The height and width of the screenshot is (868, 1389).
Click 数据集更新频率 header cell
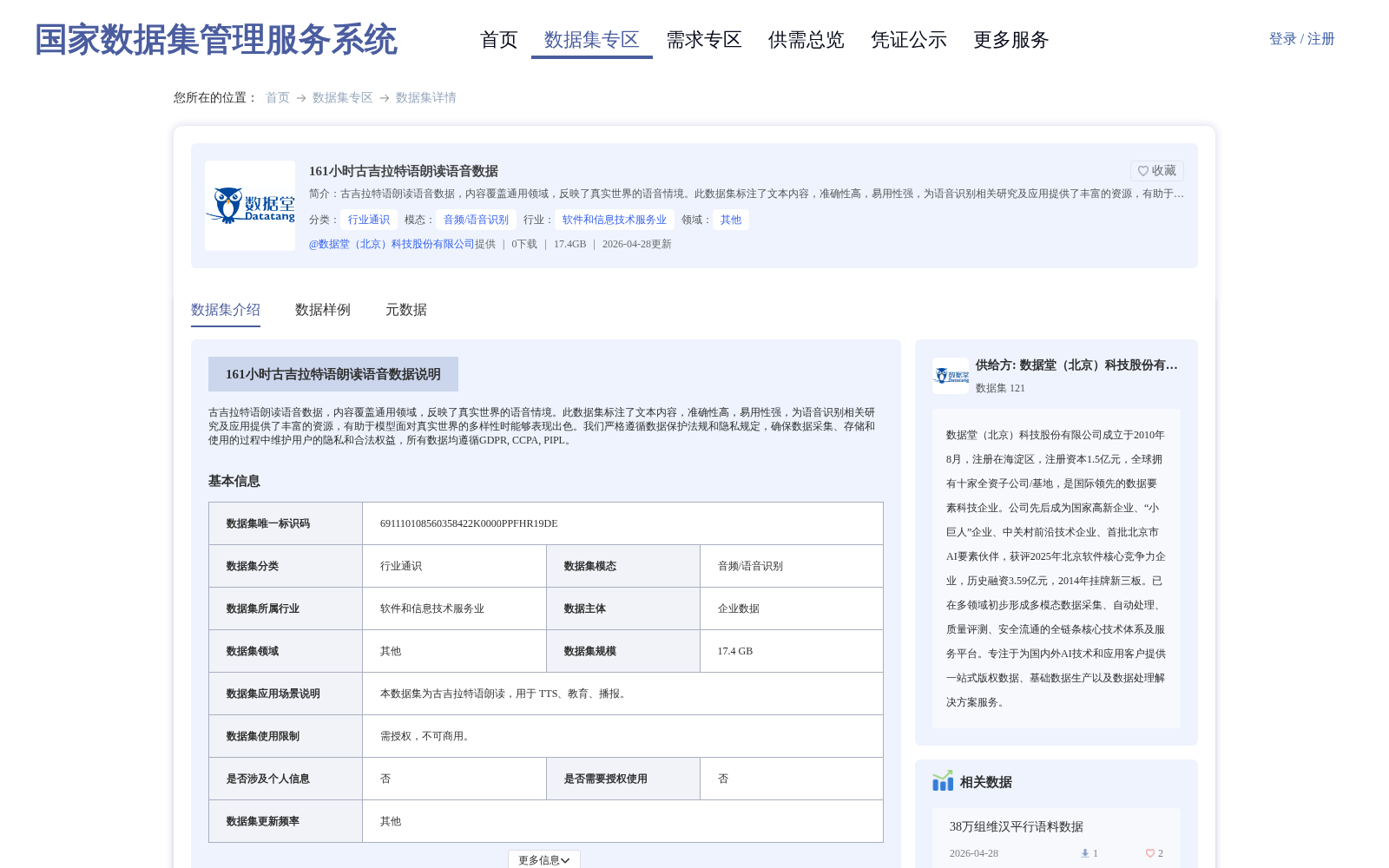(x=286, y=821)
